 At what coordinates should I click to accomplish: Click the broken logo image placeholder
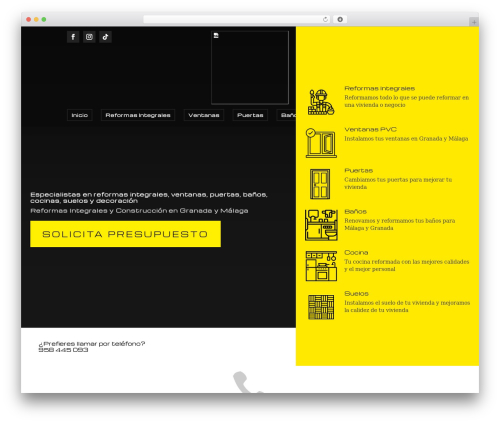250,68
